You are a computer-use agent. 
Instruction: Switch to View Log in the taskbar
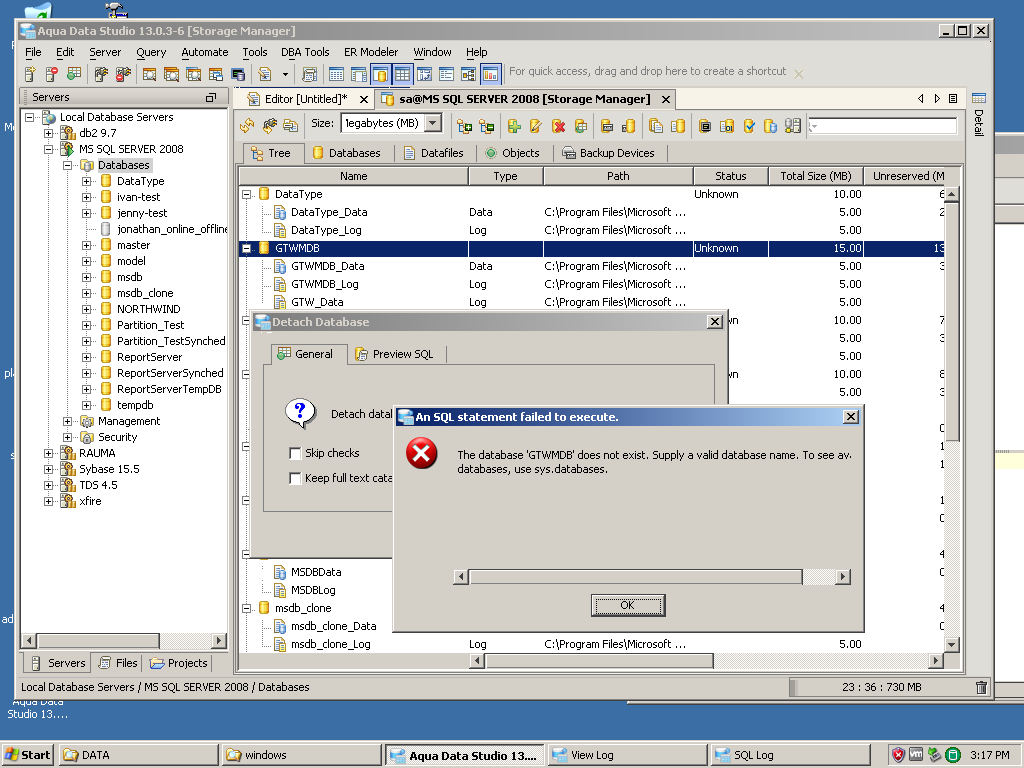(x=627, y=755)
